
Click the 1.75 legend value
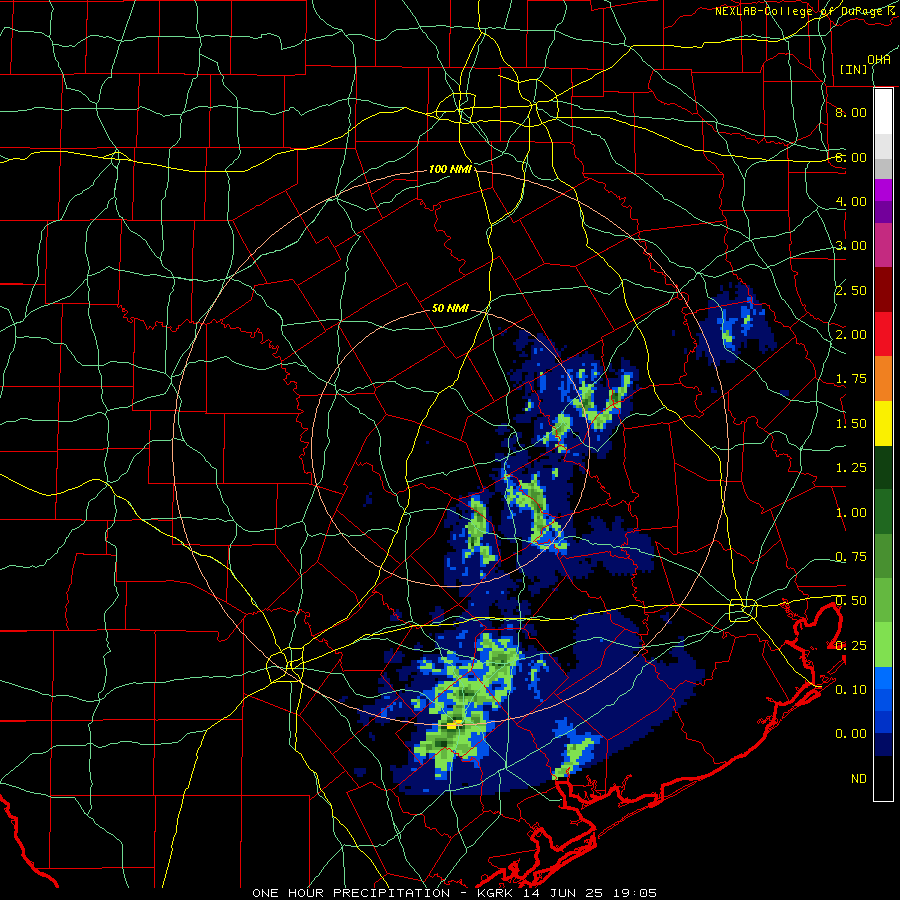coord(851,379)
